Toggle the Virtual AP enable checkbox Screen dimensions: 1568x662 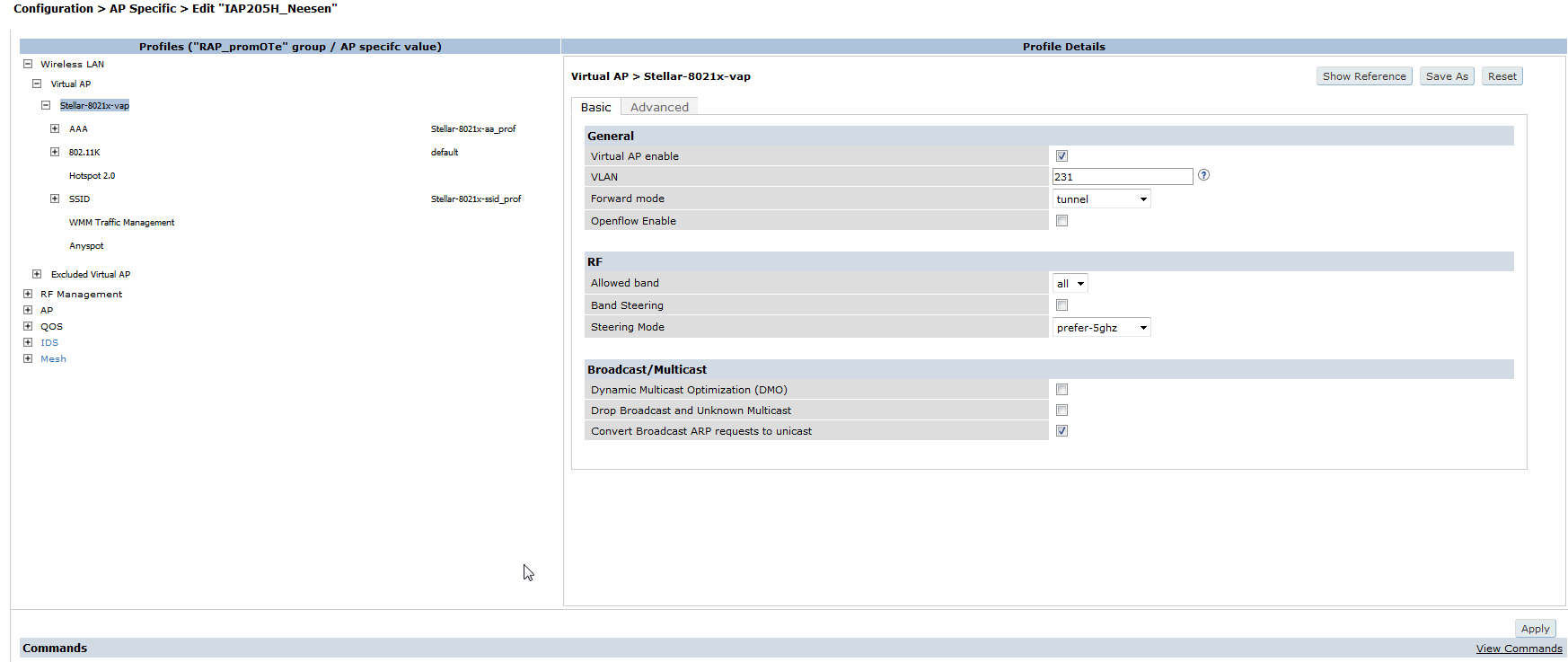1061,156
